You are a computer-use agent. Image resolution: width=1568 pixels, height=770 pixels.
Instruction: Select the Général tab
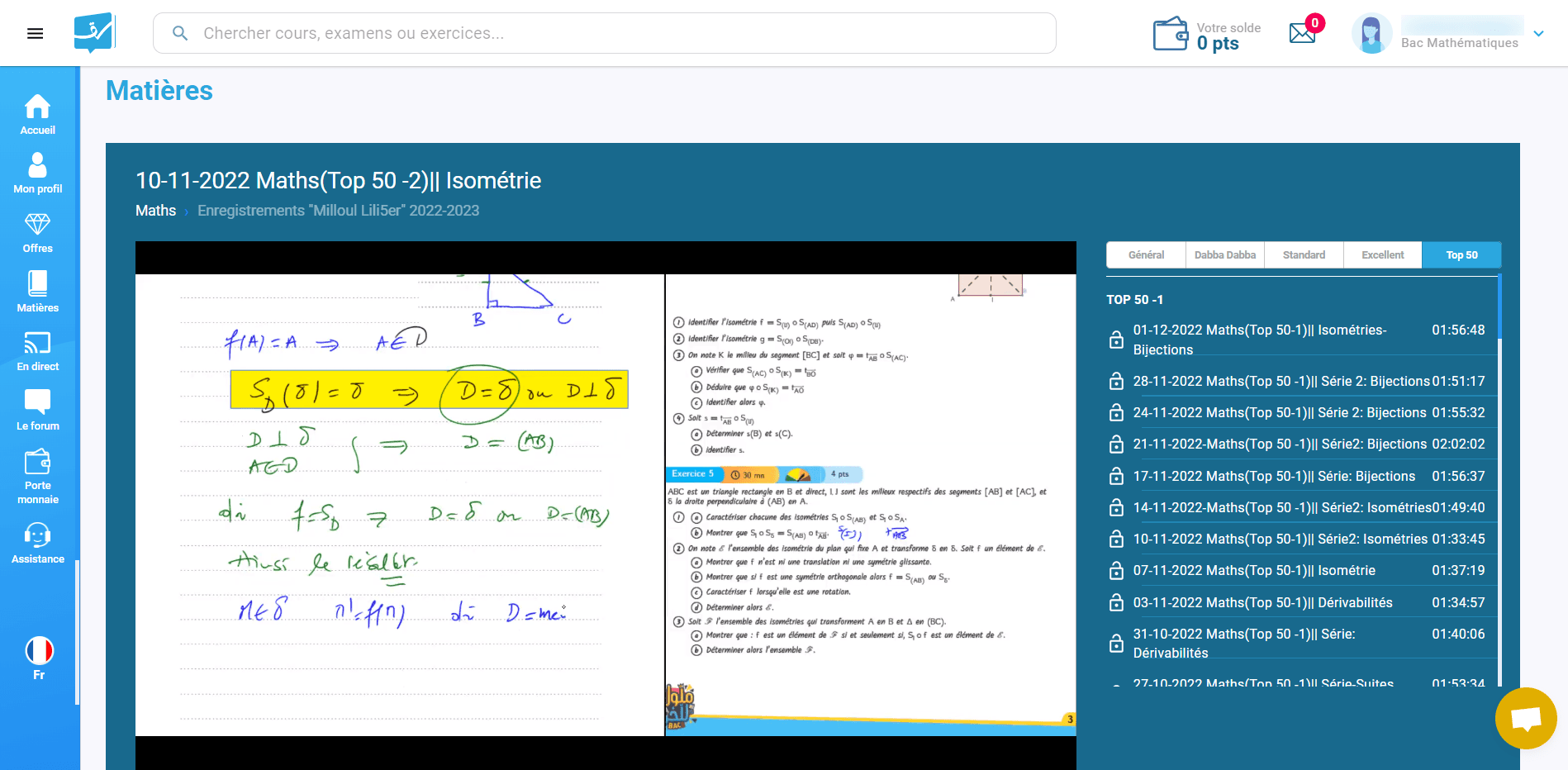tap(1146, 255)
